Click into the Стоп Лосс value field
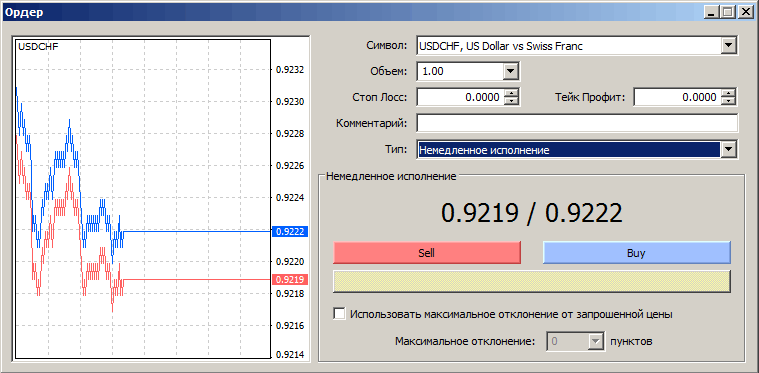This screenshot has width=759, height=373. click(x=460, y=98)
